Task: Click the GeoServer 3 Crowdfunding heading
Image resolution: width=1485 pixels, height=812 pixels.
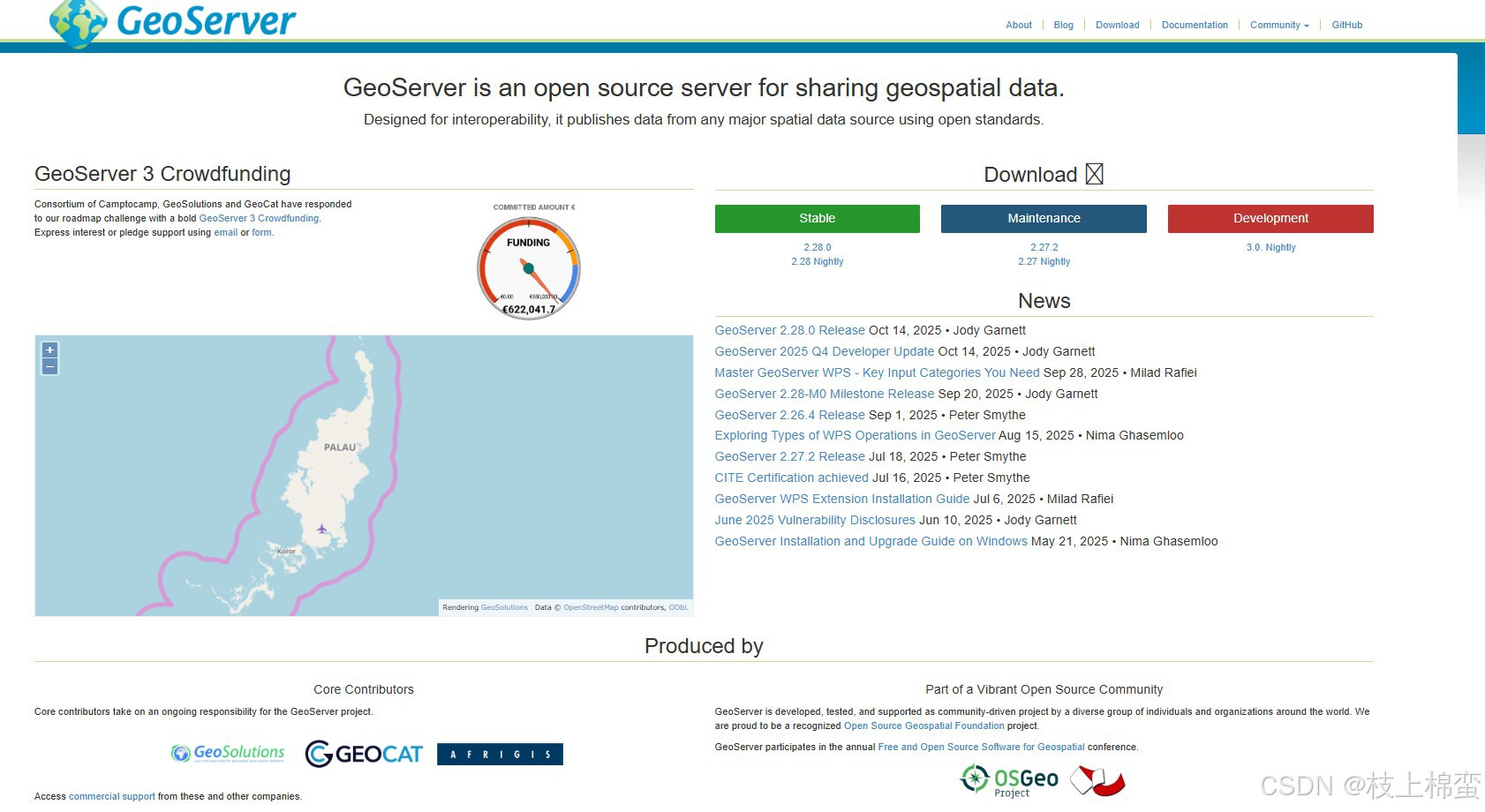Action: [162, 174]
